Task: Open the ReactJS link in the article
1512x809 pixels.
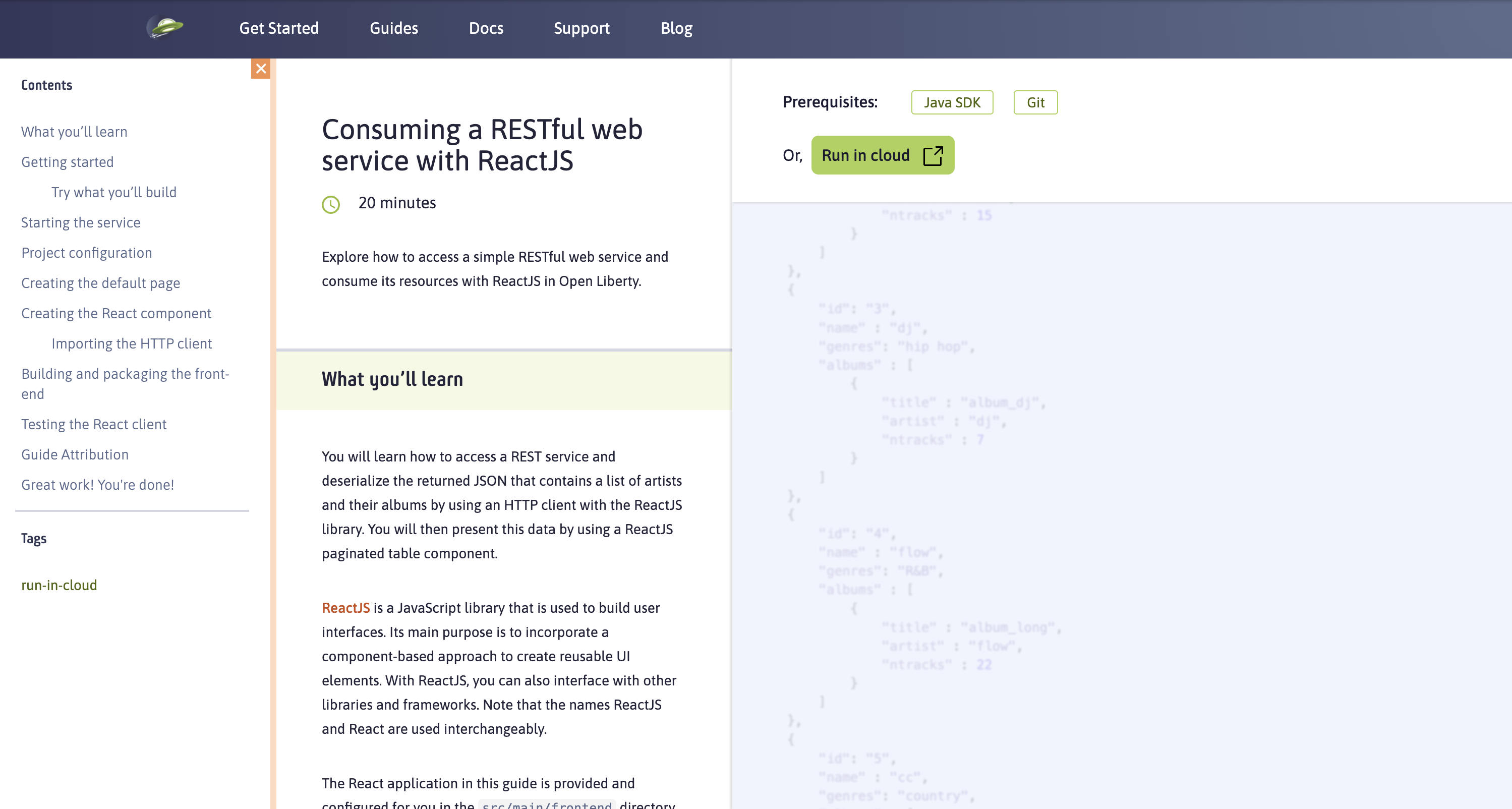Action: [345, 608]
